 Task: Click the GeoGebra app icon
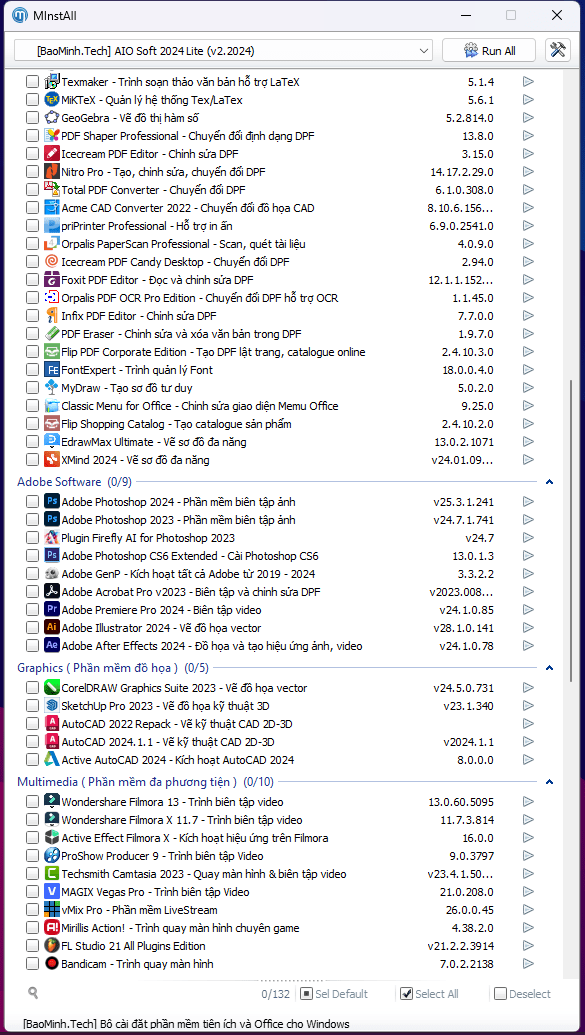click(x=52, y=118)
